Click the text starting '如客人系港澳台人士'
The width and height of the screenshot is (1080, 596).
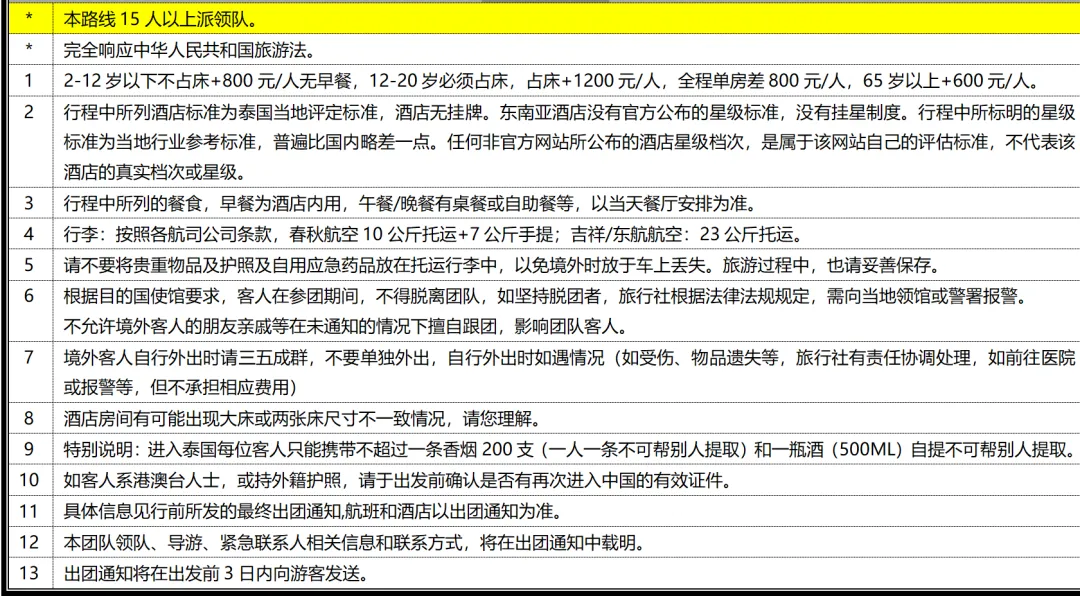pos(397,480)
